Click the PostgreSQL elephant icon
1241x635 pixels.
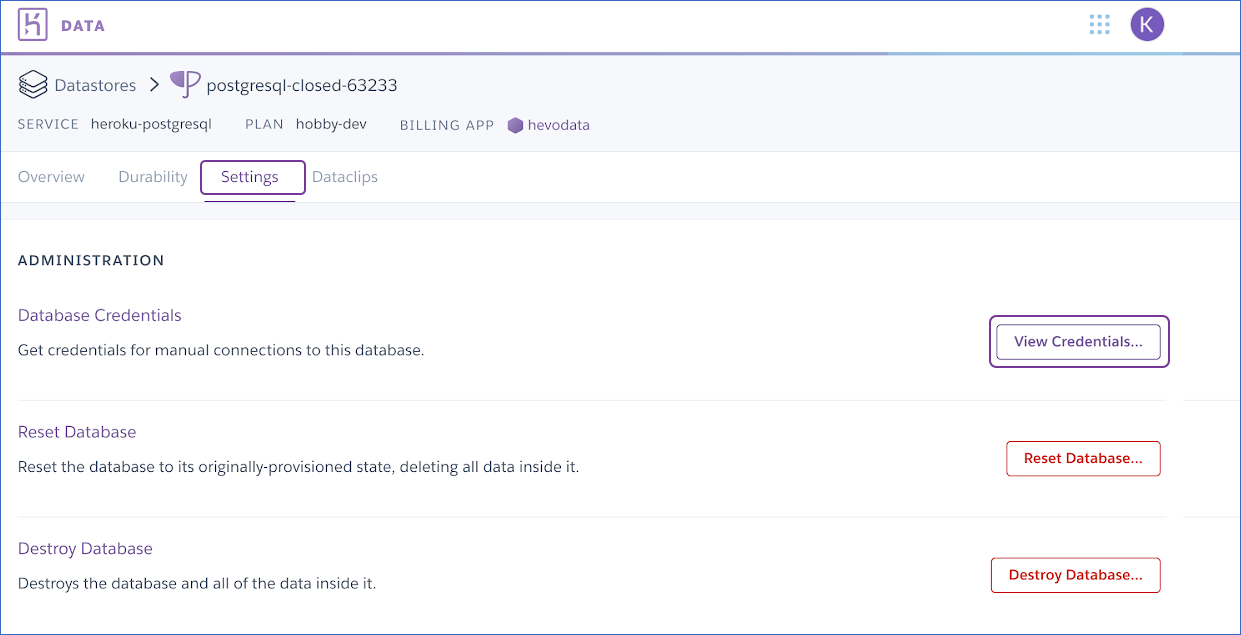(185, 85)
